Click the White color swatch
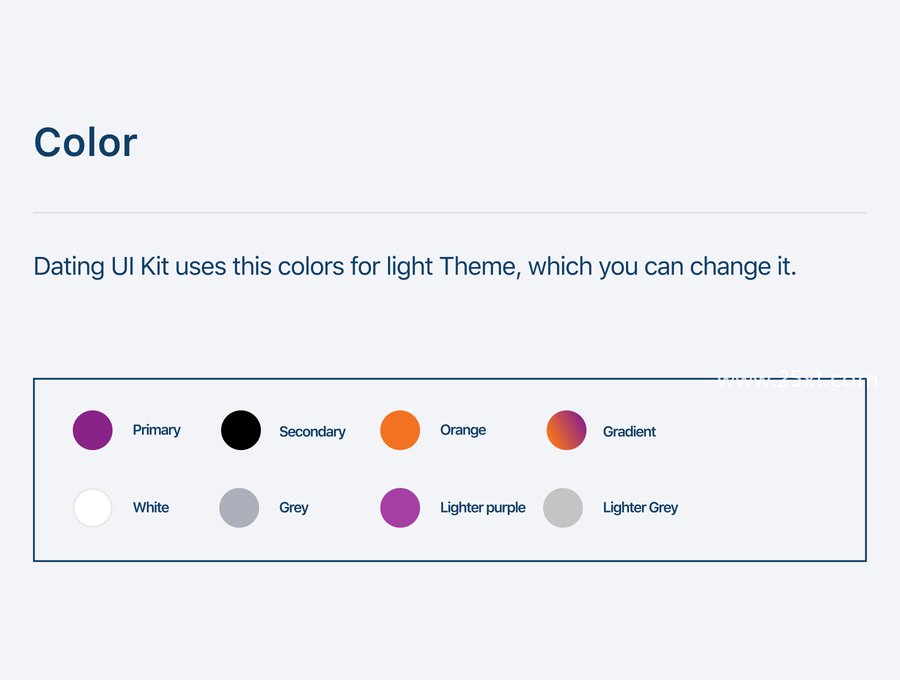 (92, 507)
